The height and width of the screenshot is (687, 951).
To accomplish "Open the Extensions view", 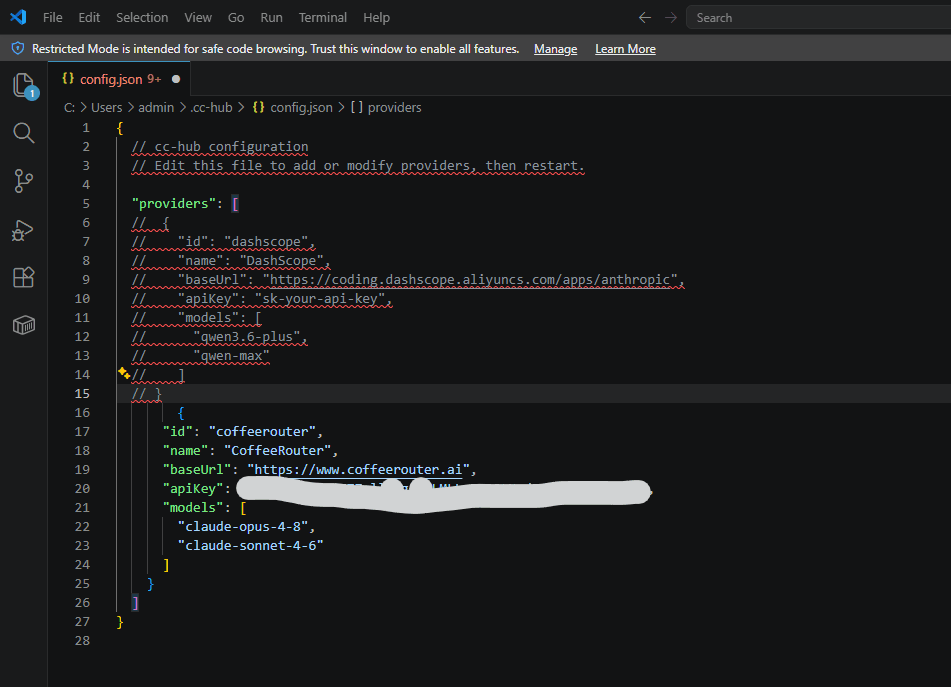I will pyautogui.click(x=24, y=278).
